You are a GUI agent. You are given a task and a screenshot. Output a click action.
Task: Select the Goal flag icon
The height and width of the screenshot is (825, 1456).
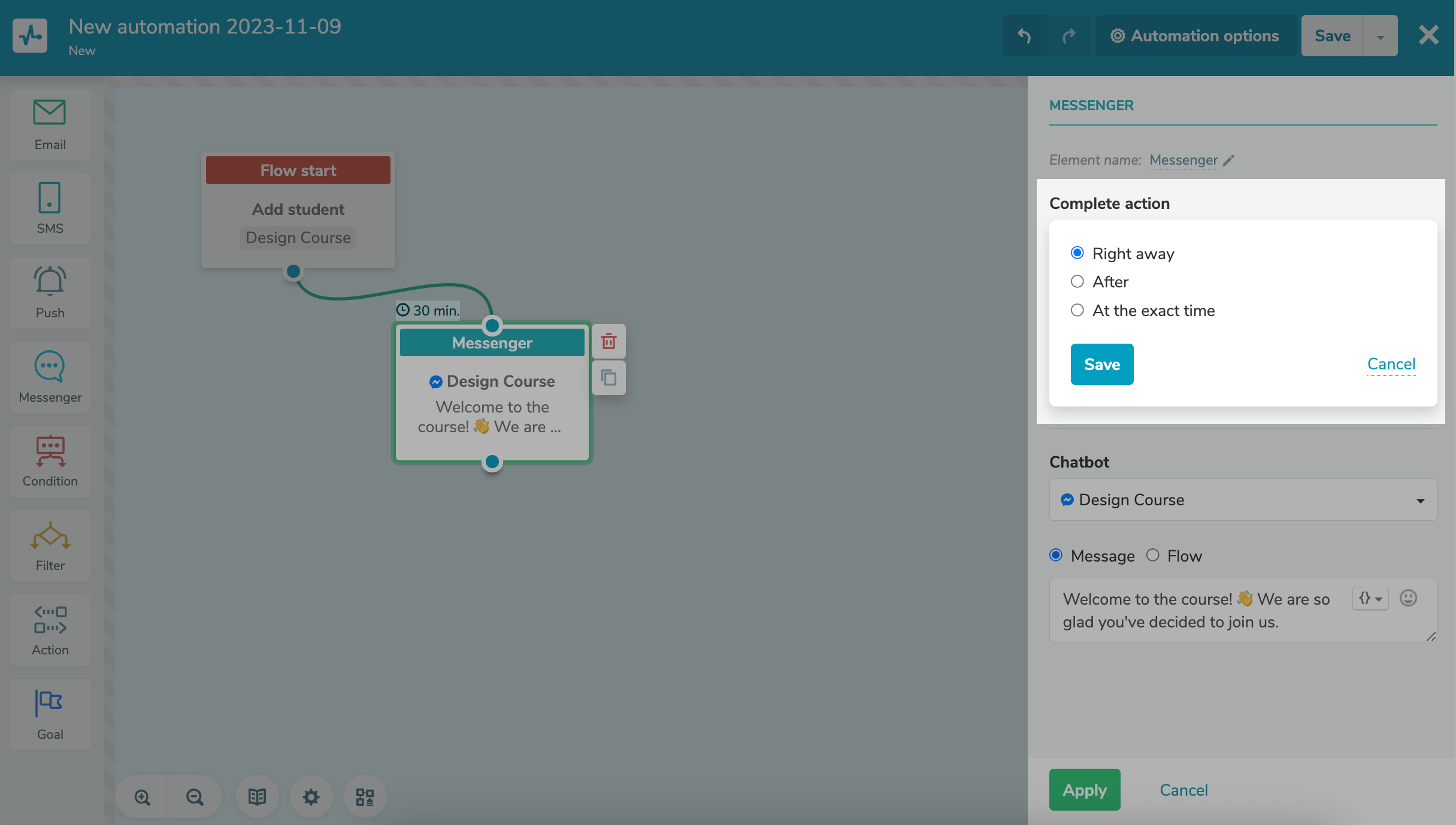[x=50, y=703]
